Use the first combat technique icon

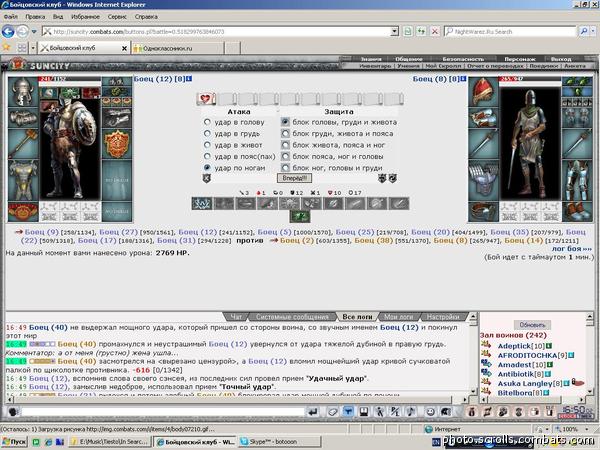202,204
